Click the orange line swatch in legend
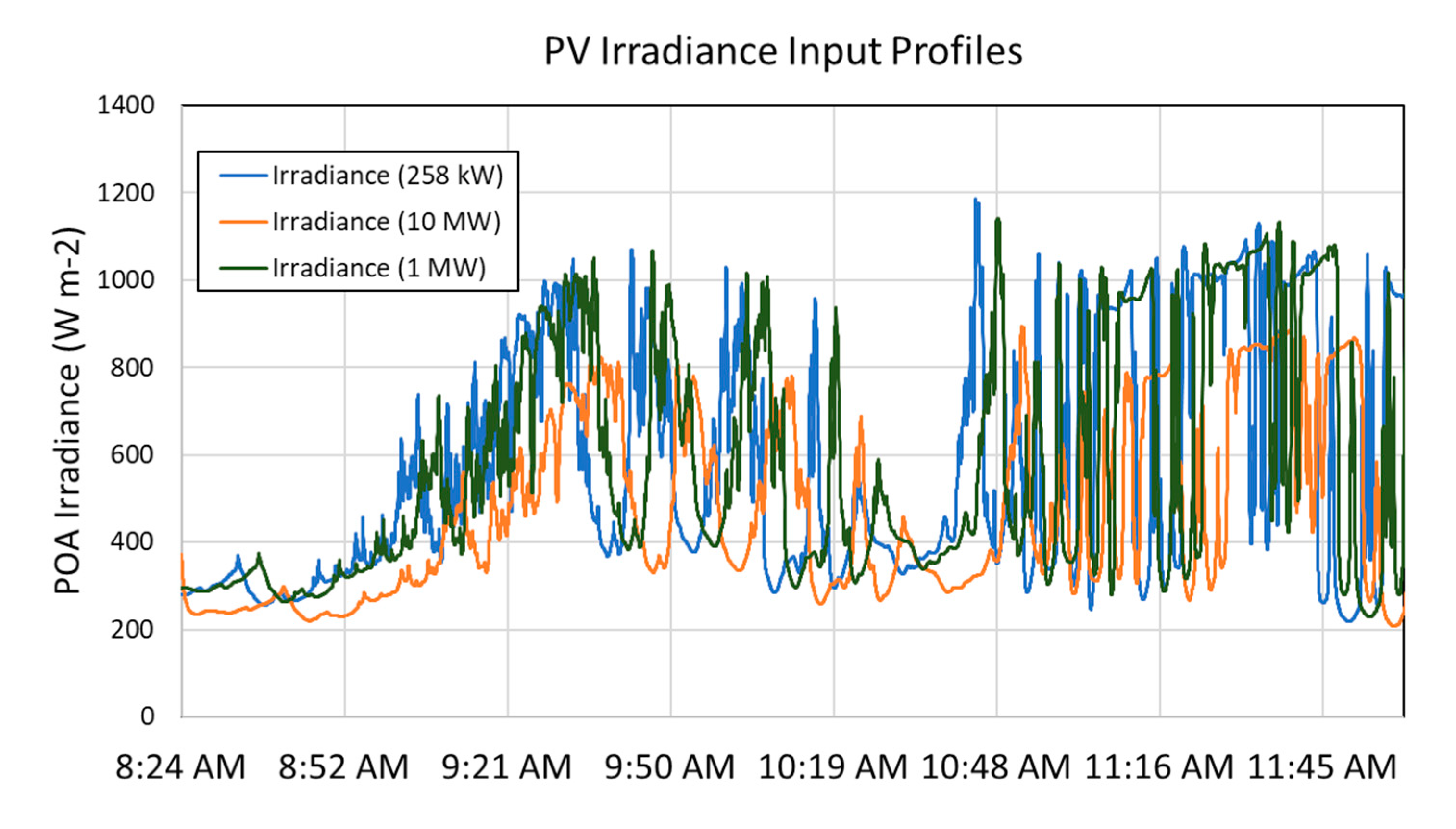This screenshot has width=1456, height=829. click(243, 222)
